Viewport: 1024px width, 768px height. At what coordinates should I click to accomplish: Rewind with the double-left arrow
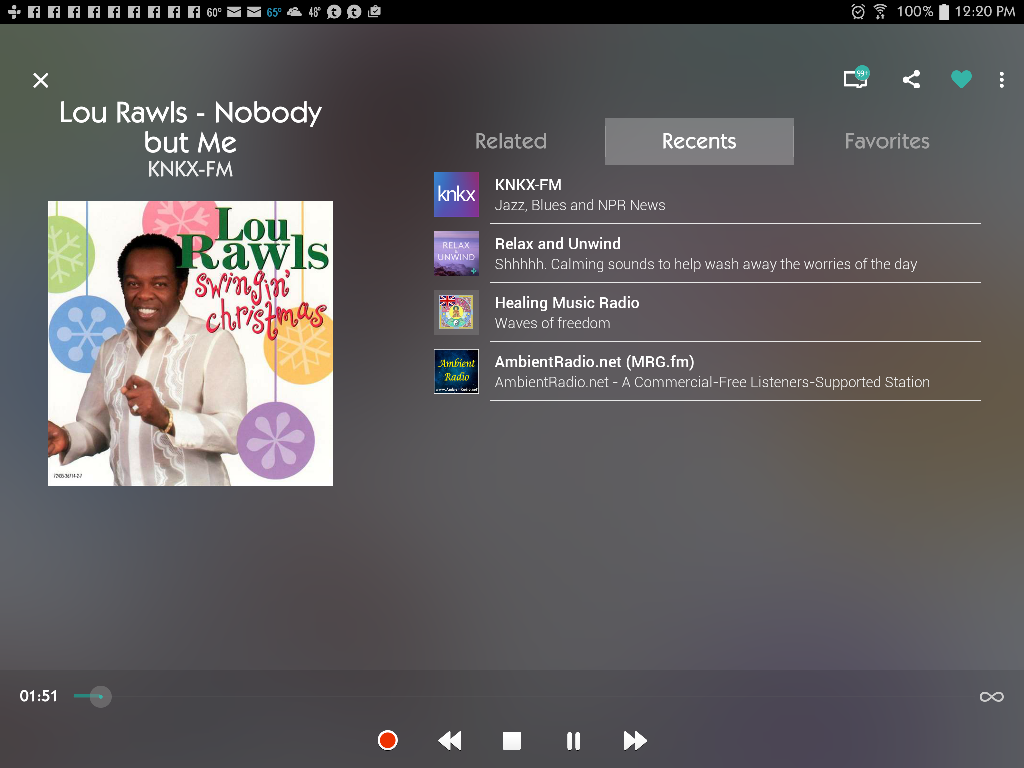coord(449,741)
